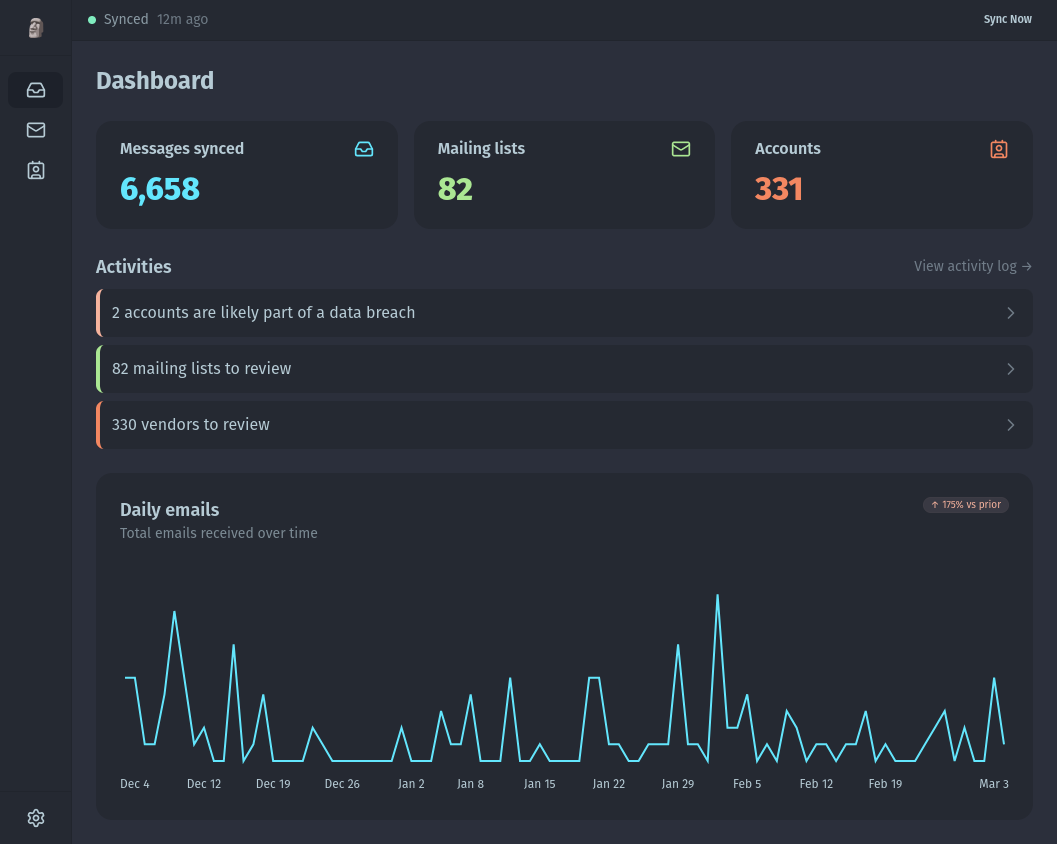Click the Jan 8 axis label

(x=471, y=783)
